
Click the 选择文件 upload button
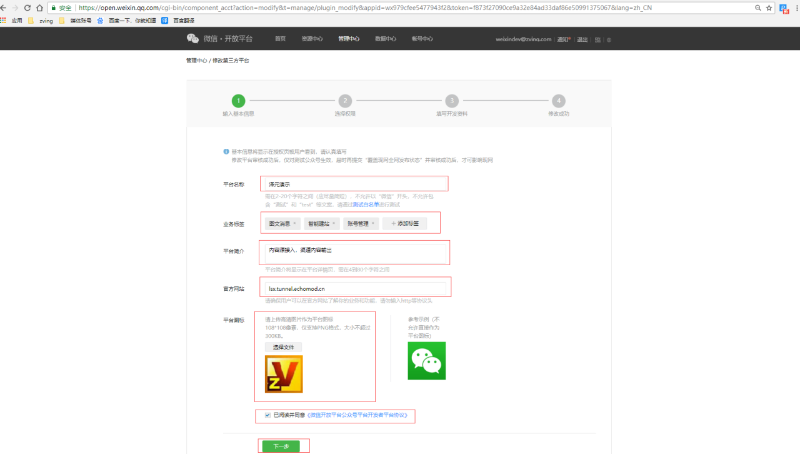pos(283,347)
